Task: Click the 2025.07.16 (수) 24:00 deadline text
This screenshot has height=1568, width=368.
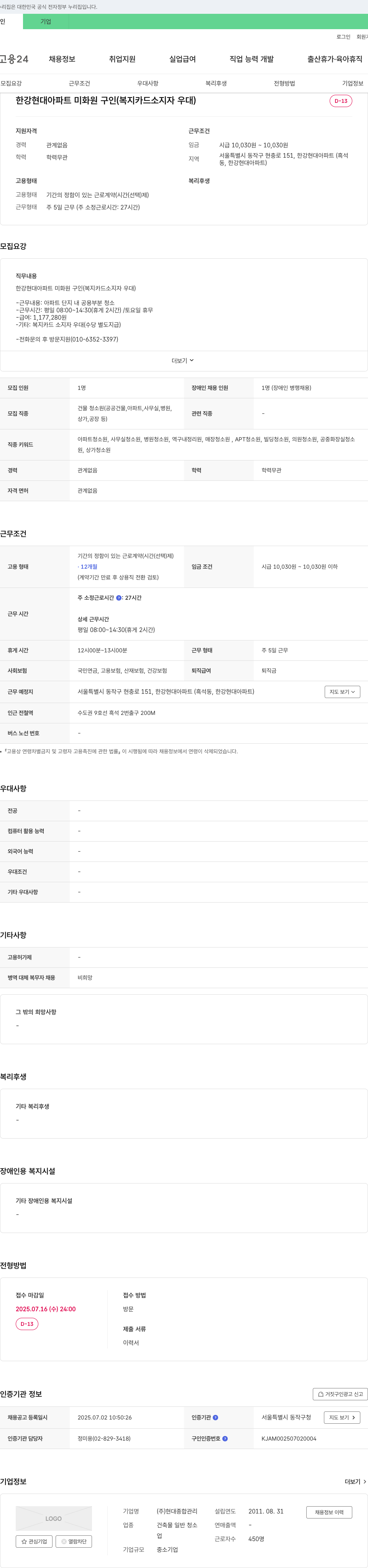Action: tap(46, 1309)
